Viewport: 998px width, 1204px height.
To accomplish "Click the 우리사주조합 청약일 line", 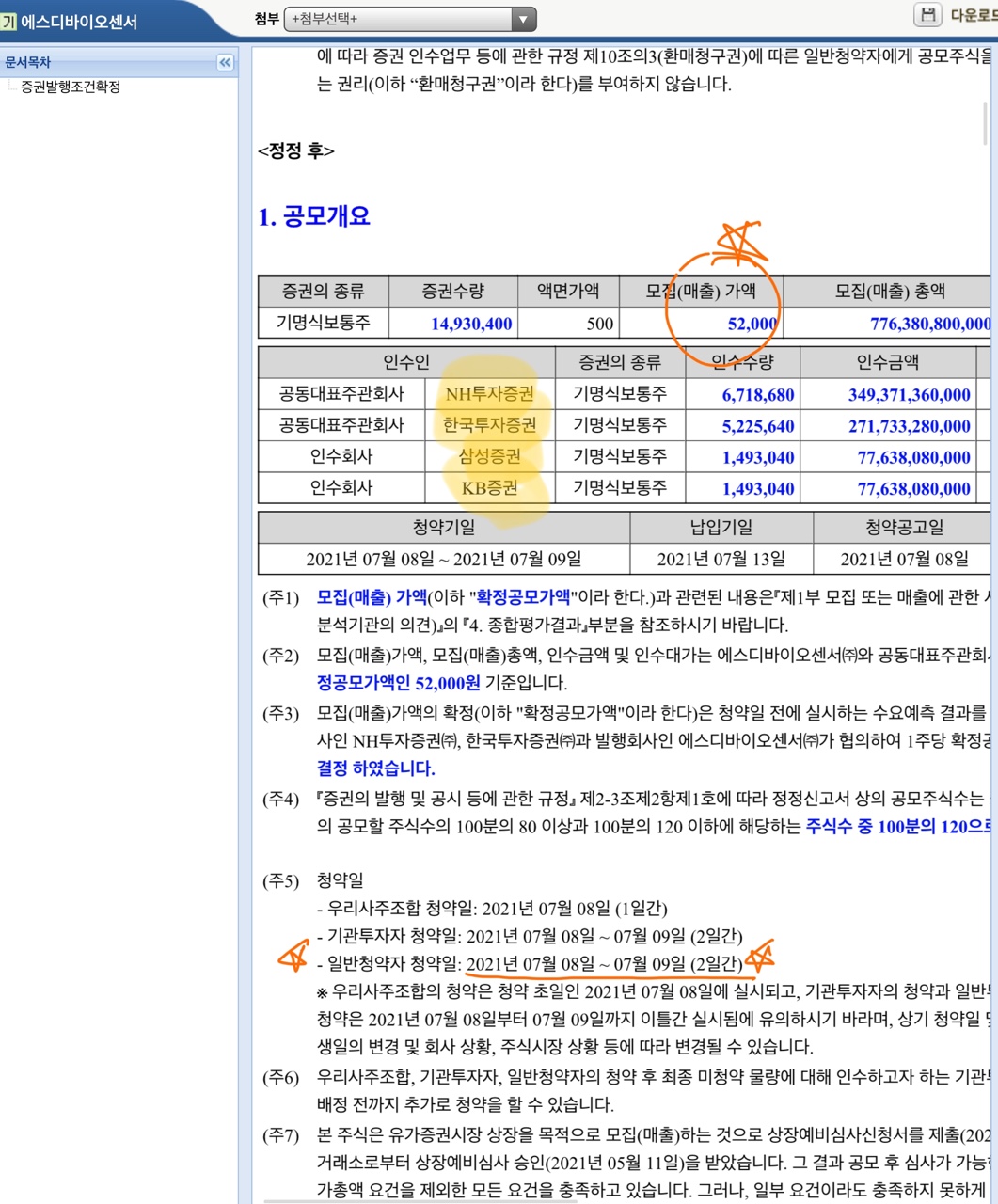I will pyautogui.click(x=492, y=909).
